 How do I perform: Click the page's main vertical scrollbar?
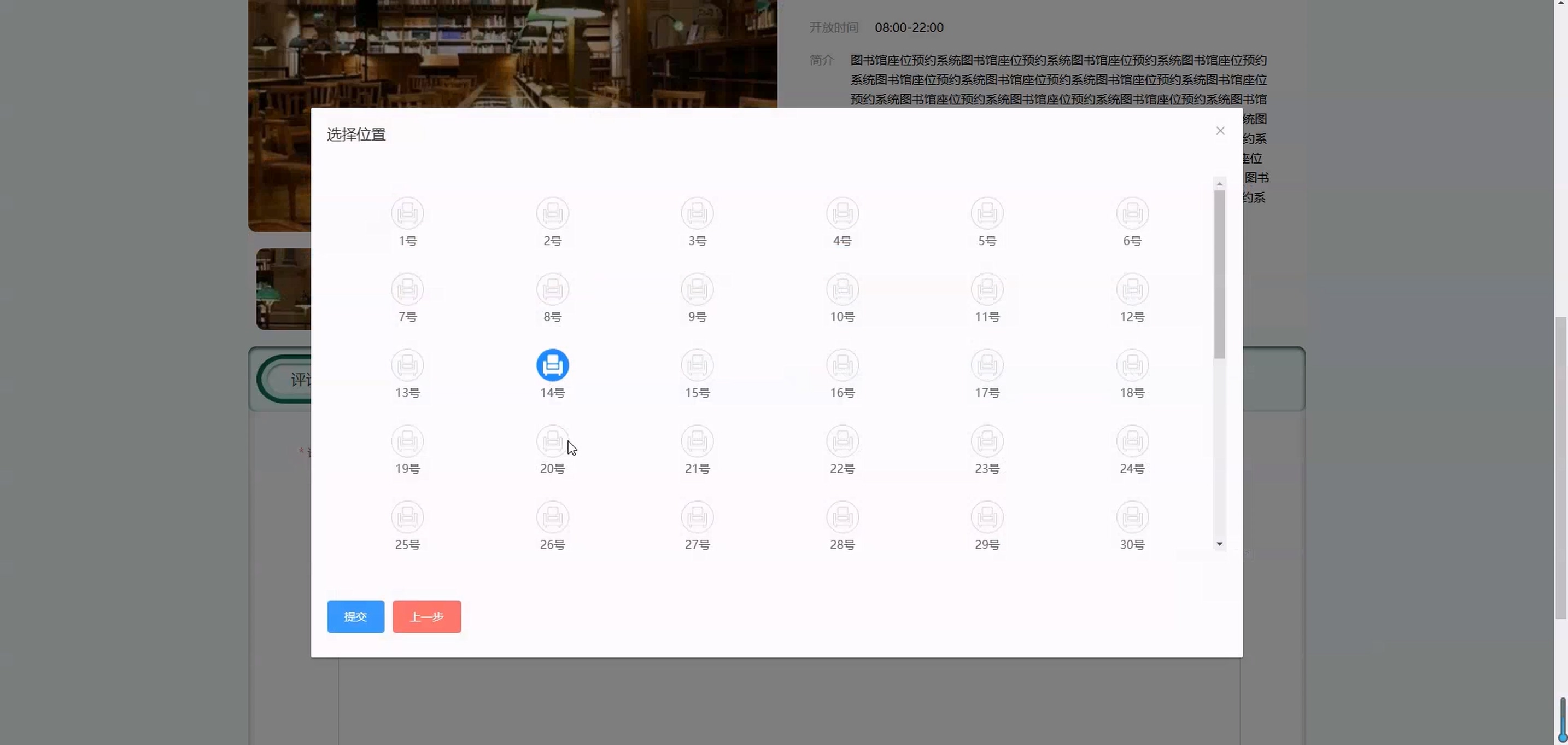tap(1561, 468)
